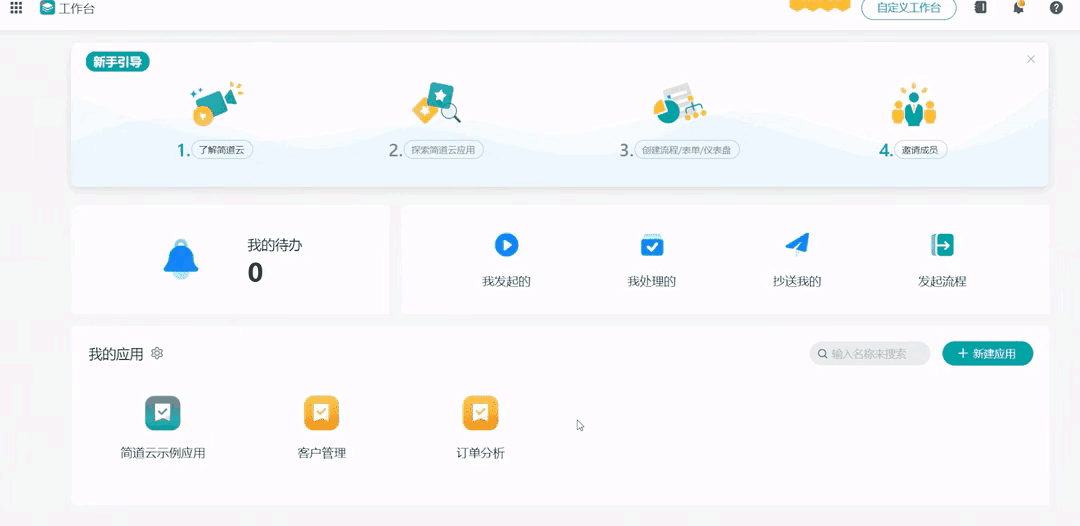Click the 自定义工作台 button
Screen dimensions: 1080x526
point(908,8)
